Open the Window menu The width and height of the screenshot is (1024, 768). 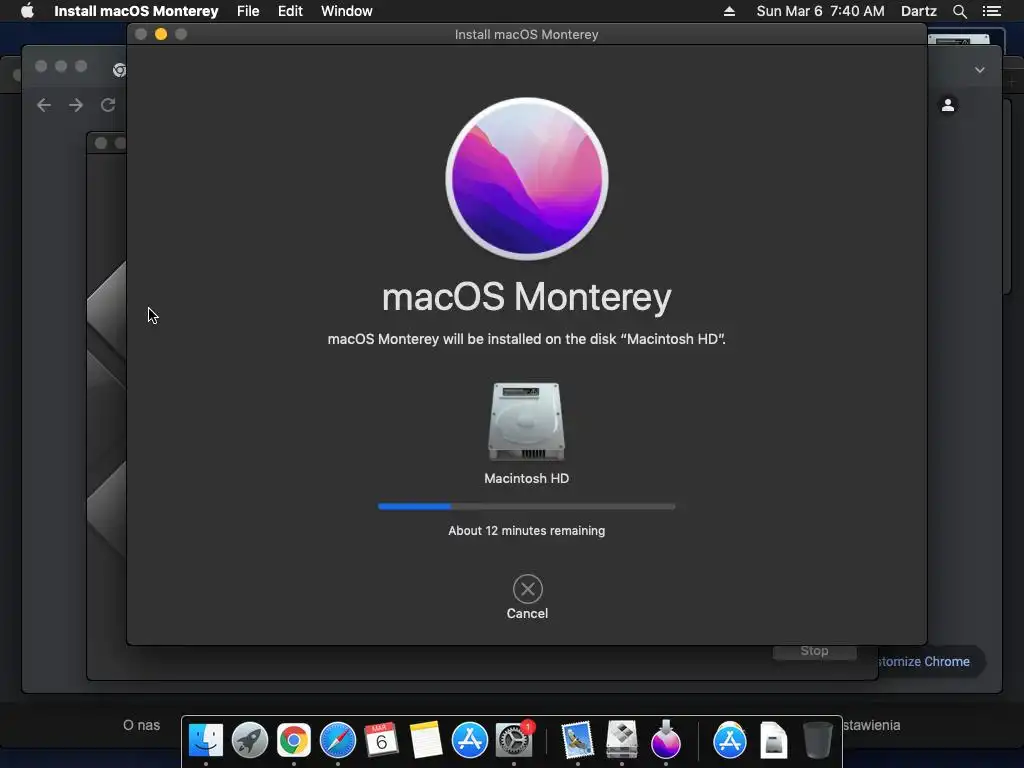(x=347, y=11)
